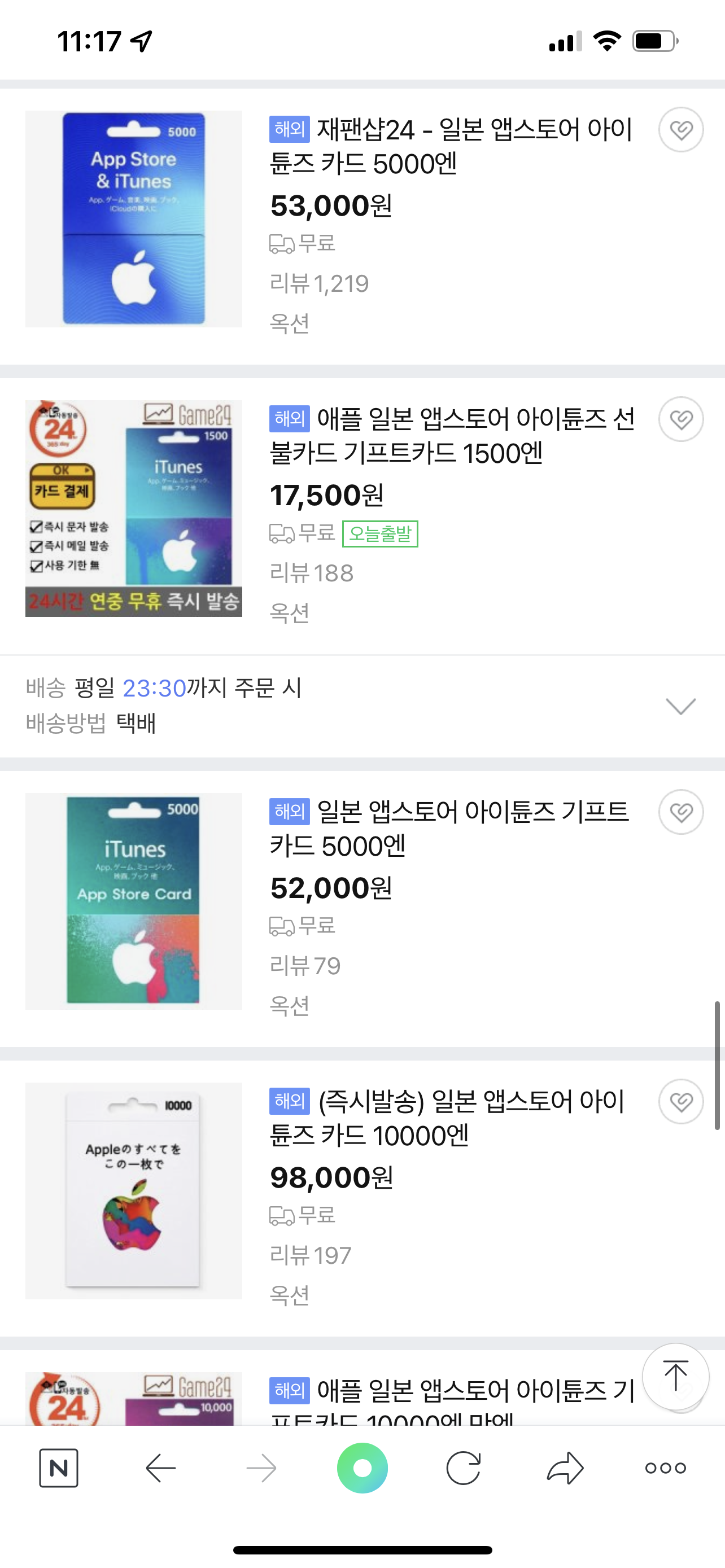Toggle wishlist heart for 17,500원 gift card
Image resolution: width=725 pixels, height=1568 pixels.
680,419
